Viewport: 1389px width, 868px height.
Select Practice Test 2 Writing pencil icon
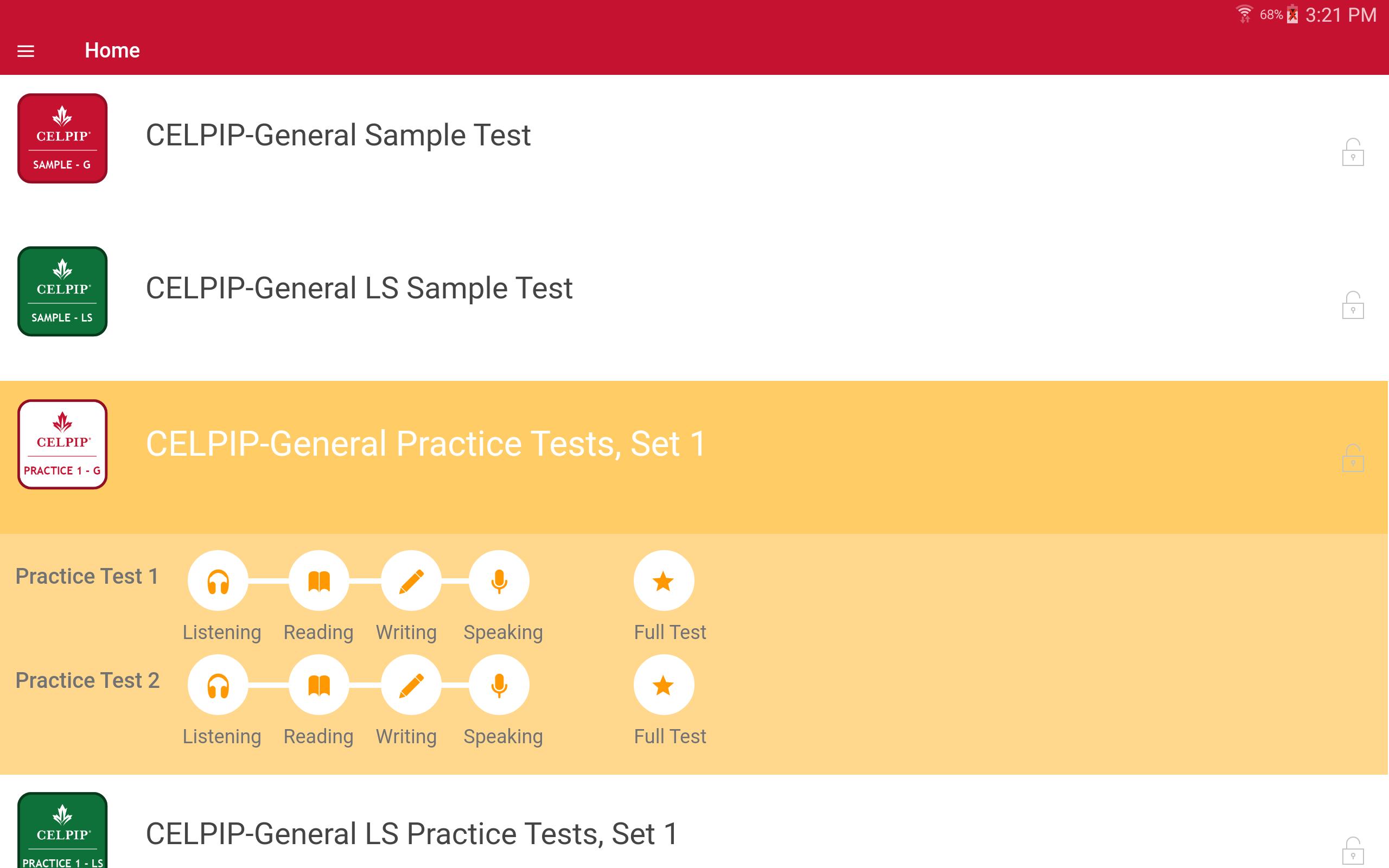411,685
